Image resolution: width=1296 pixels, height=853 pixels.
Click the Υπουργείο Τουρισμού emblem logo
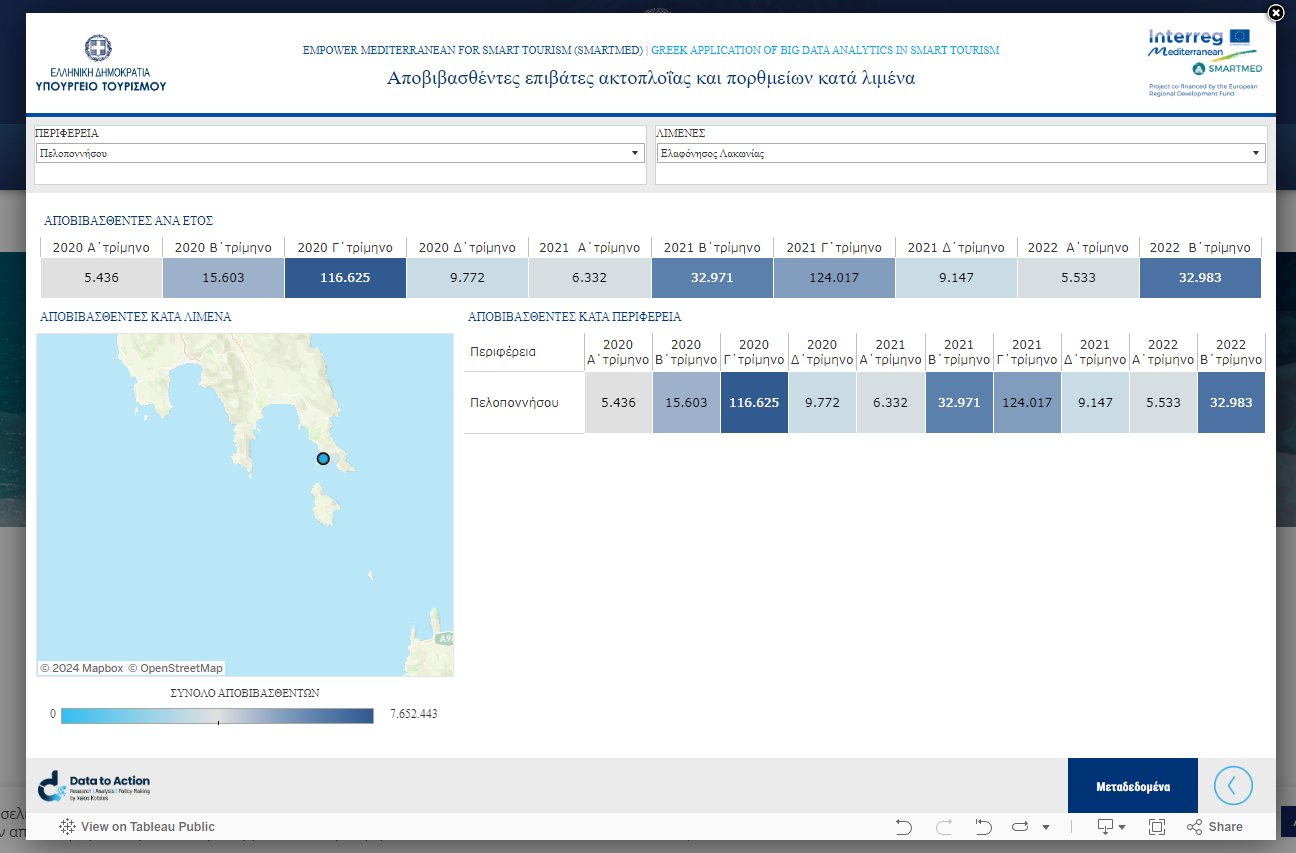pos(100,64)
